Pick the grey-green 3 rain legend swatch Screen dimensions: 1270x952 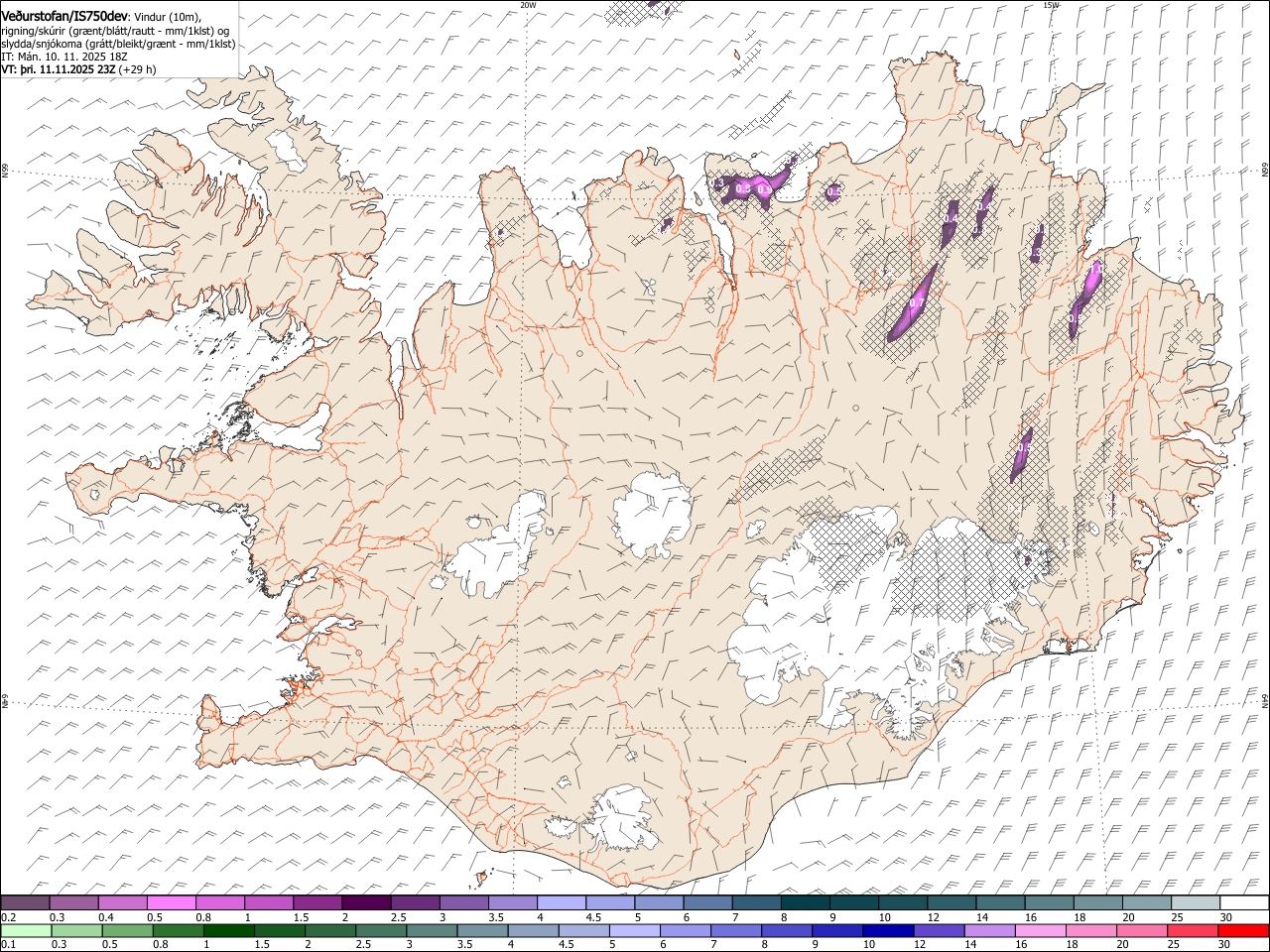[x=431, y=930]
